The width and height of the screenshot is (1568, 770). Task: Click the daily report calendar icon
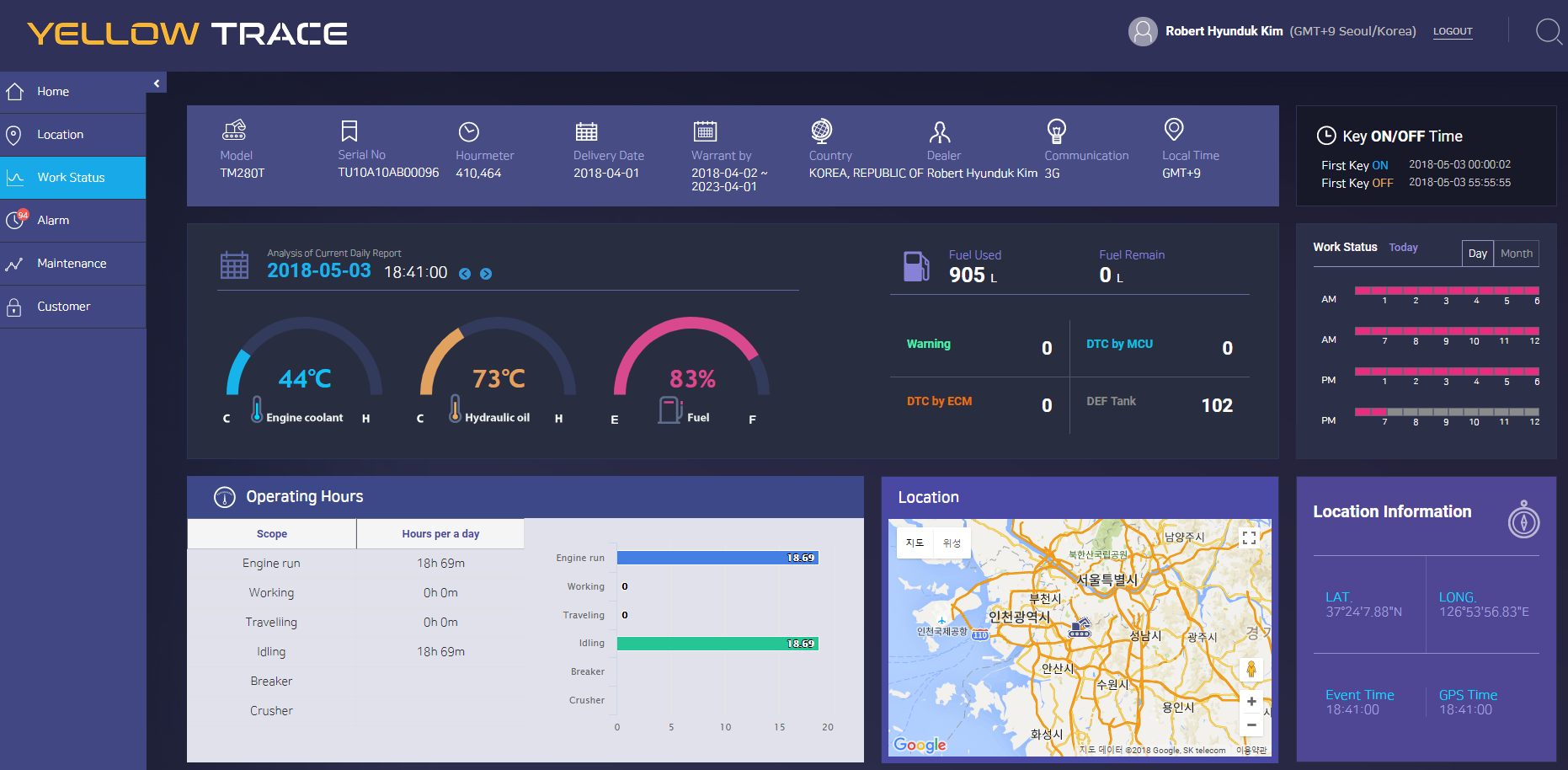click(x=234, y=265)
